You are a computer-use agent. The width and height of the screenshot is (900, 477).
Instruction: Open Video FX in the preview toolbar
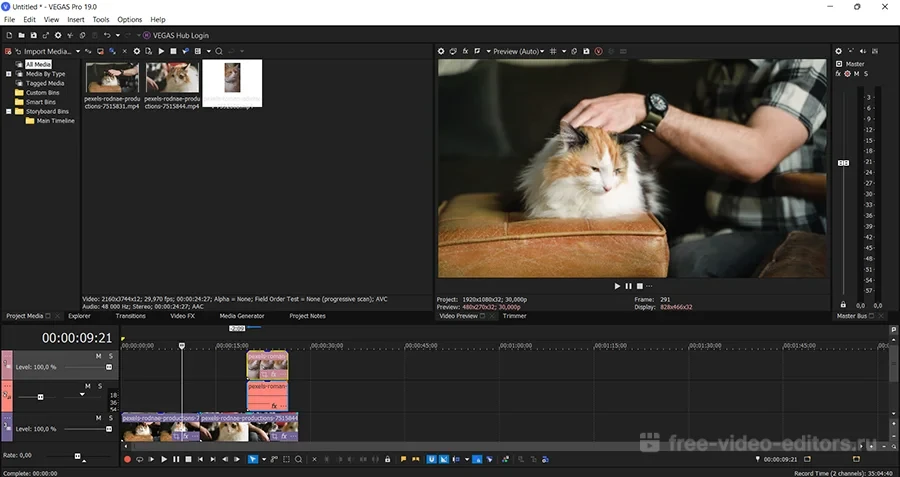tap(465, 51)
